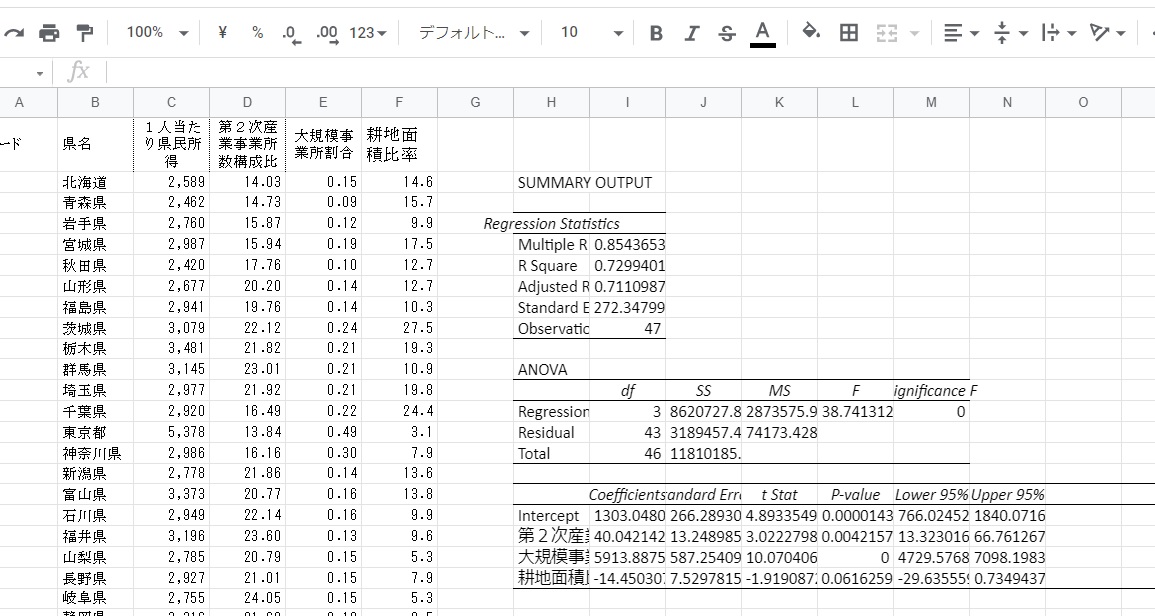Select column H header
1155x616 pixels.
pos(551,102)
